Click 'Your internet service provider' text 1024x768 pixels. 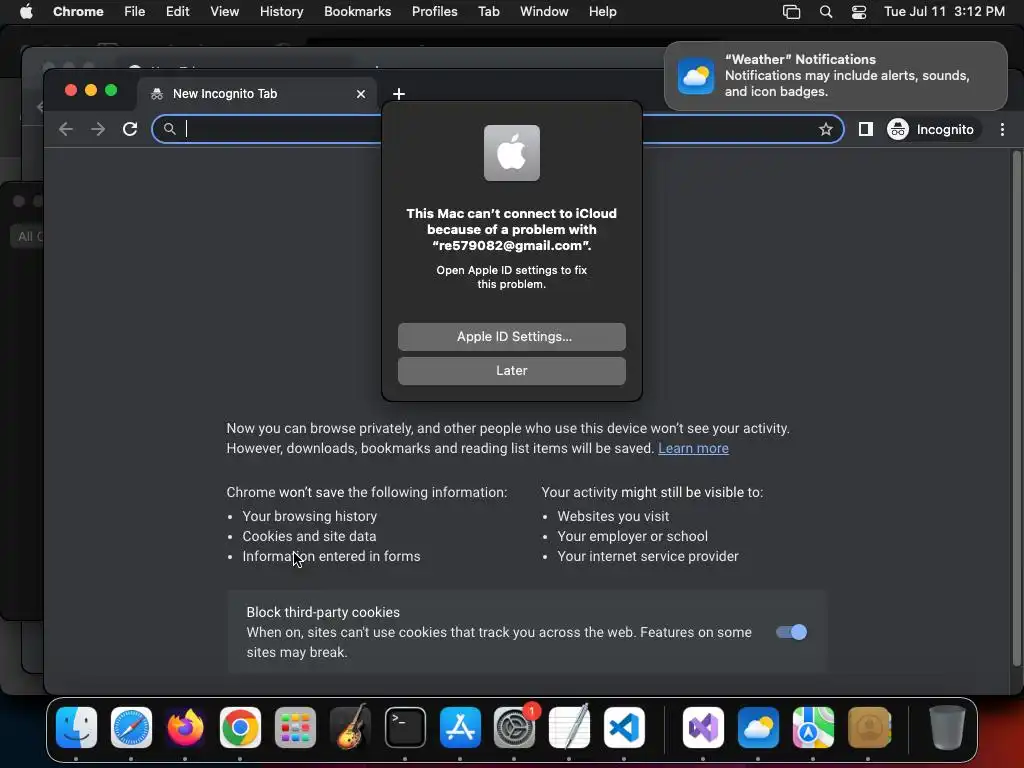648,557
